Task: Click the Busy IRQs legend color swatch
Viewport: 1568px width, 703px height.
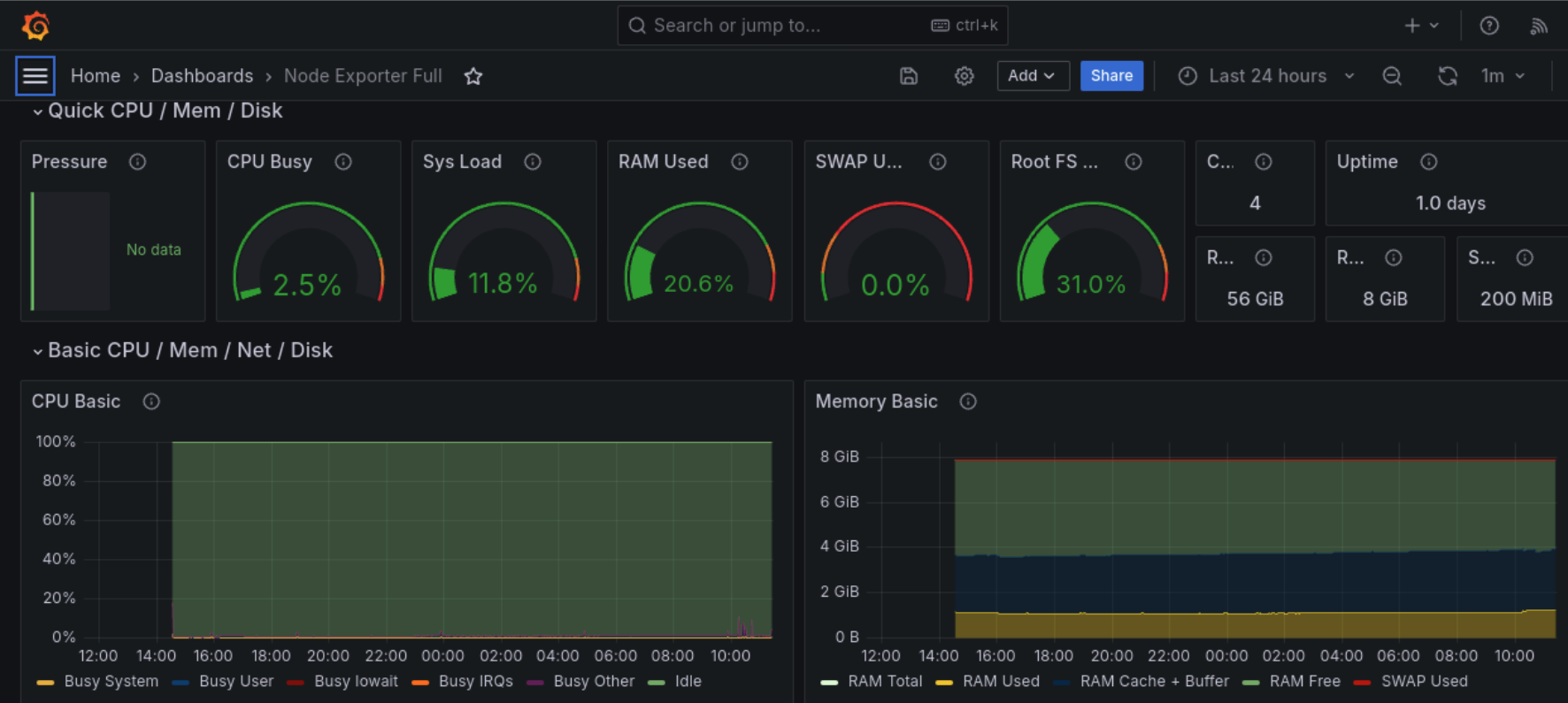Action: (x=420, y=683)
